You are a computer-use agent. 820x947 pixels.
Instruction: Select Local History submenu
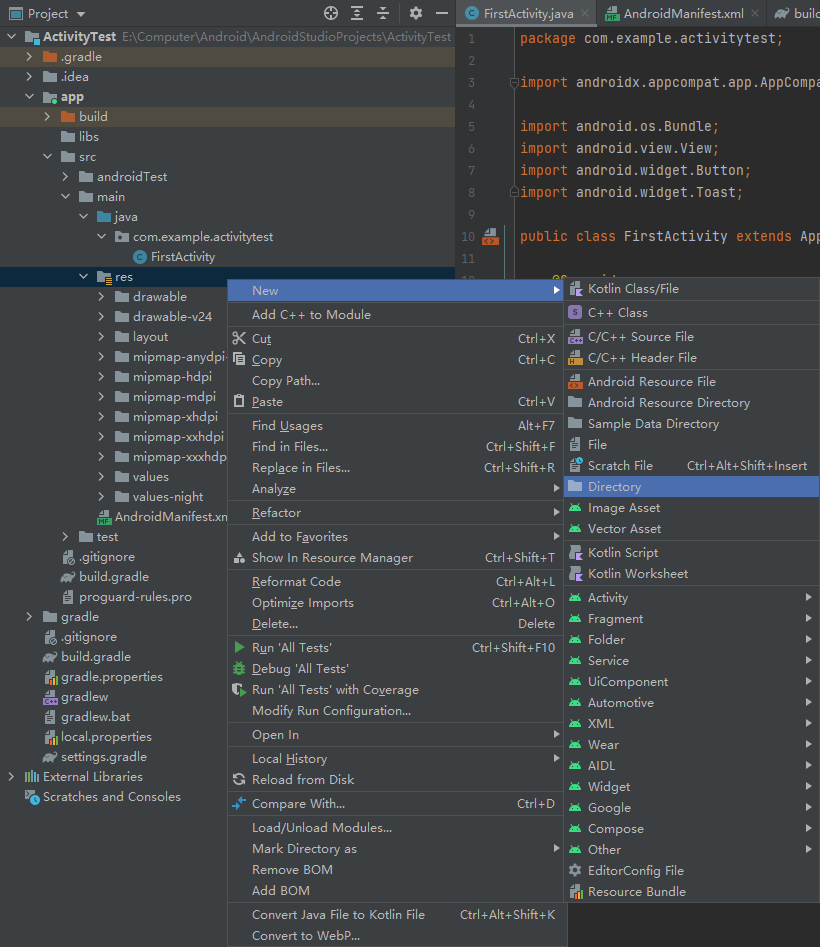pos(395,759)
